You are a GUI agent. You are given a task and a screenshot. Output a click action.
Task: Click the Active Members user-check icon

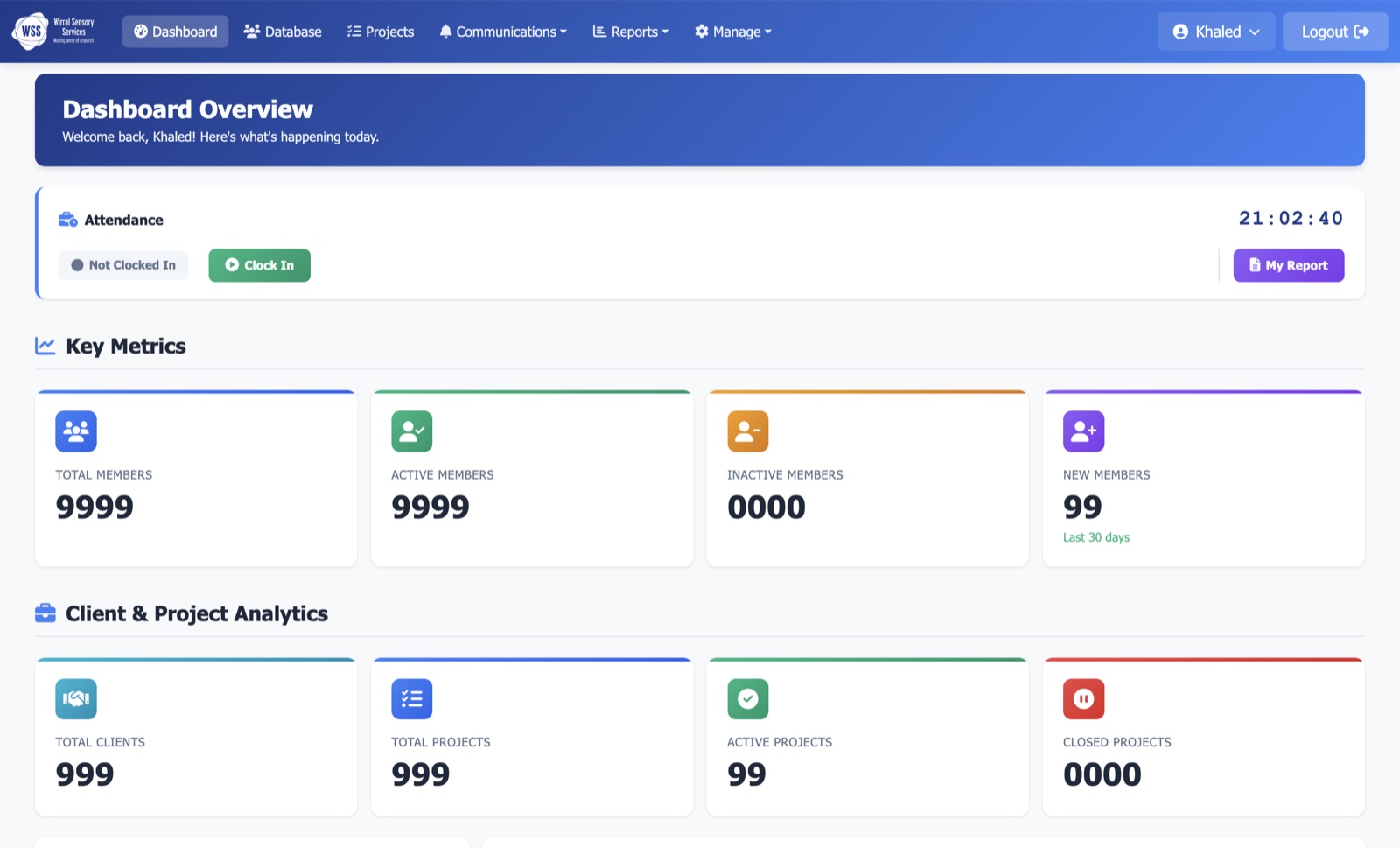[412, 431]
